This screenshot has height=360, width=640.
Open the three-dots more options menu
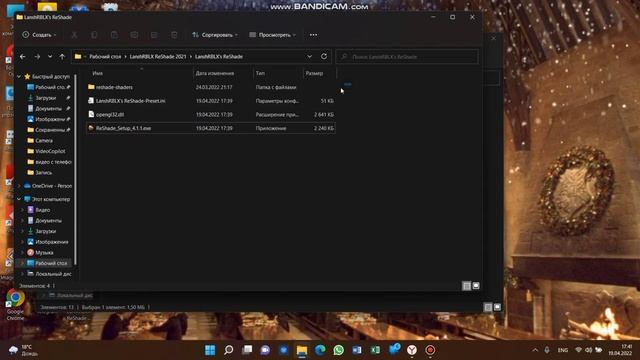point(313,35)
